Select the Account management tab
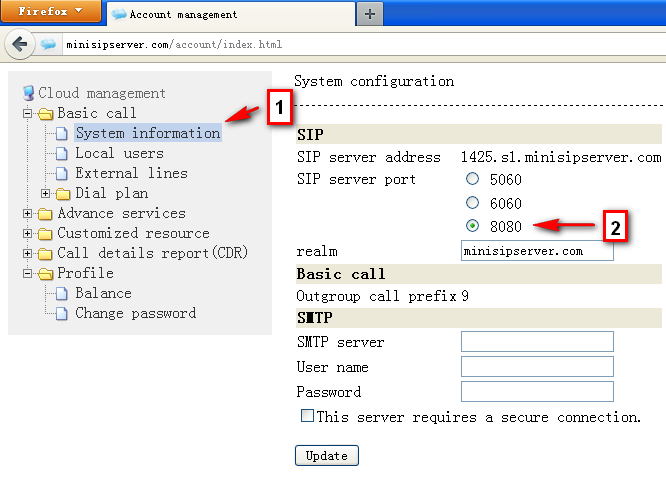The height and width of the screenshot is (477, 666). tap(231, 14)
